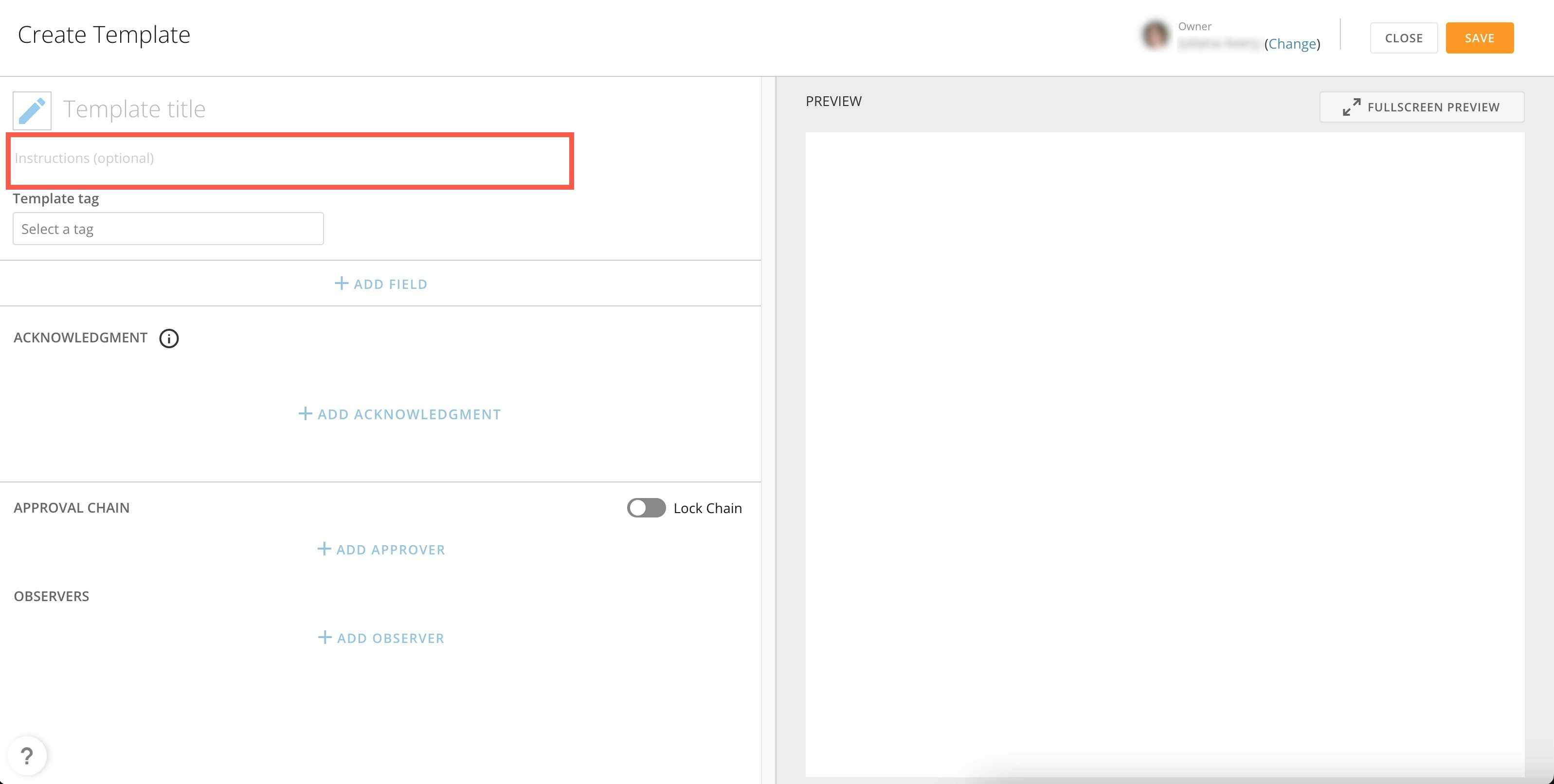Click the Add Approver label text
The height and width of the screenshot is (784, 1554).
point(390,550)
